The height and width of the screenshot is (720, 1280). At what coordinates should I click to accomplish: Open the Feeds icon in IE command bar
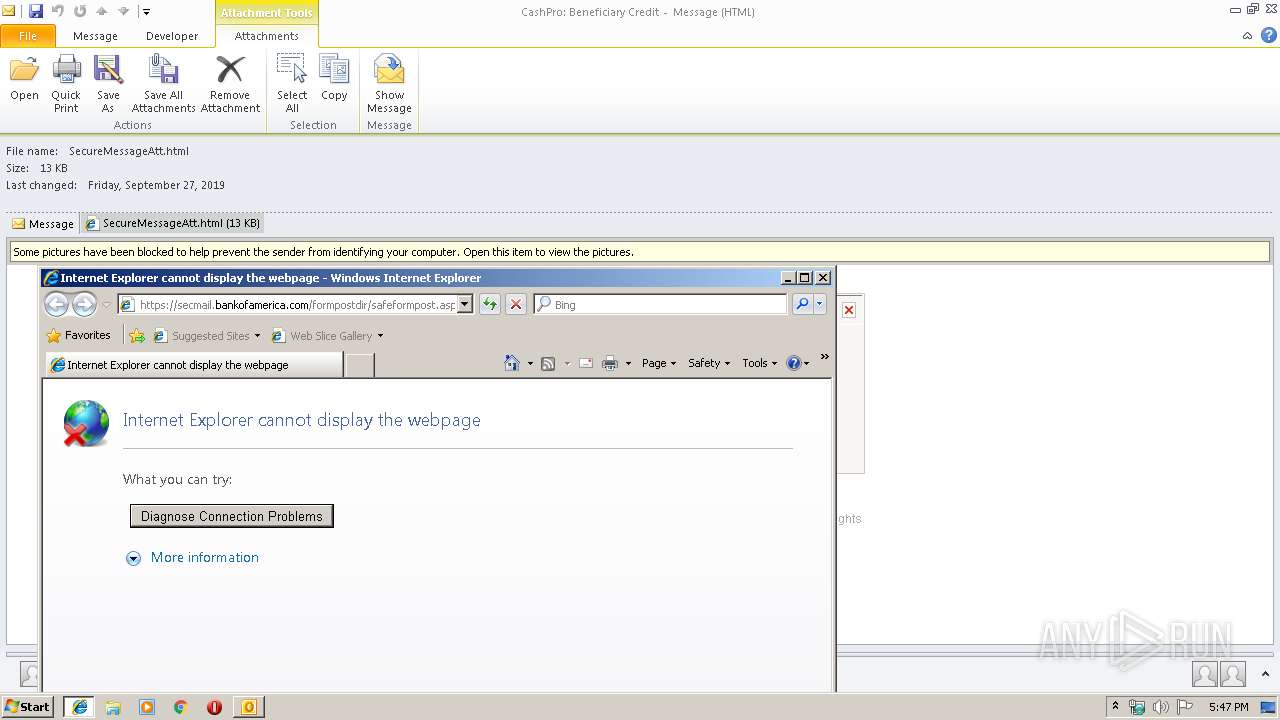(x=547, y=363)
